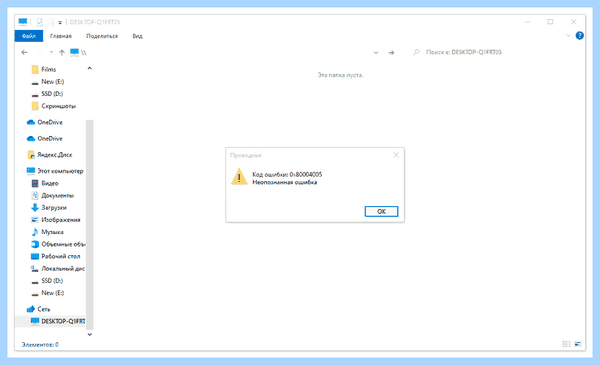Click the Эта папка пуста message

[x=340, y=75]
